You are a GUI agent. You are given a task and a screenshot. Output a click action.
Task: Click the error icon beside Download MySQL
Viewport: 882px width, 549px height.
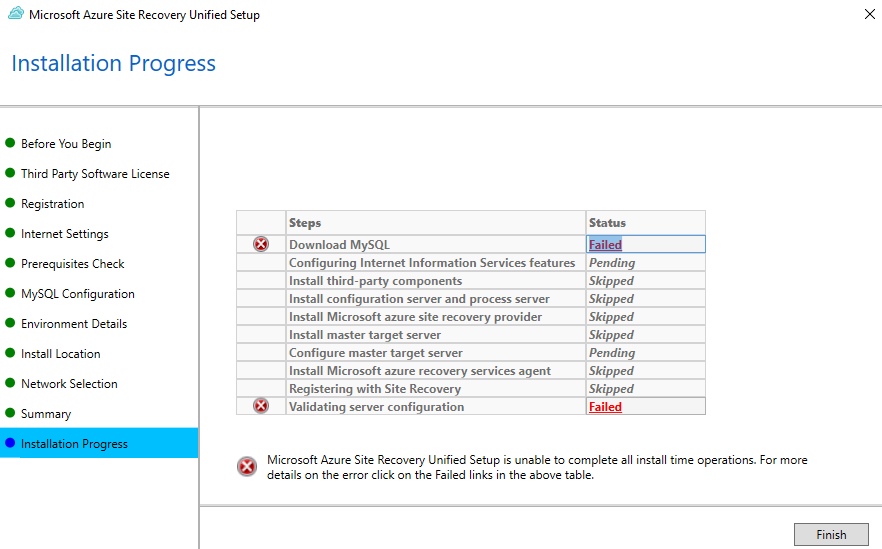pyautogui.click(x=261, y=244)
